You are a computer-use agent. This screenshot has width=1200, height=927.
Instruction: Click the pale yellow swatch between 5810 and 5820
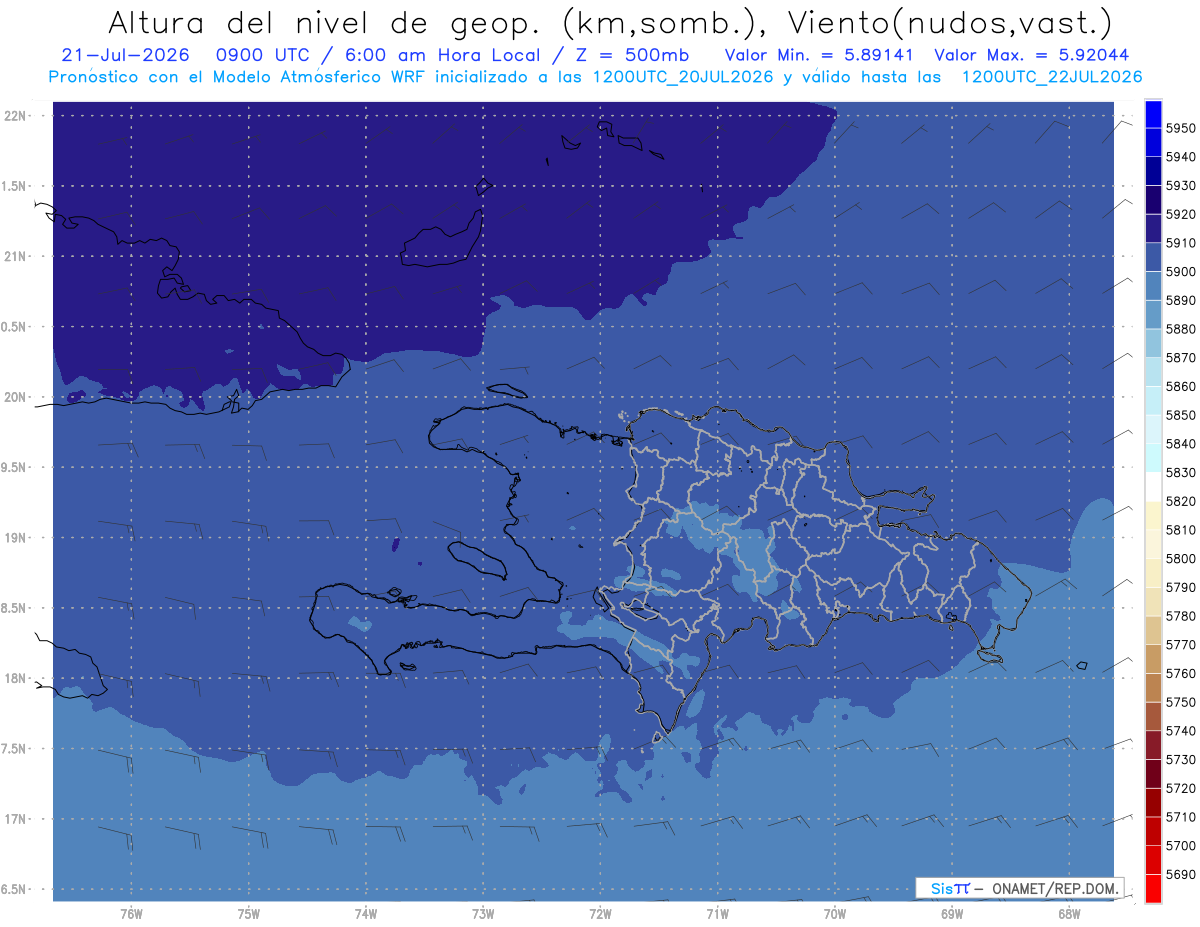tap(1152, 515)
